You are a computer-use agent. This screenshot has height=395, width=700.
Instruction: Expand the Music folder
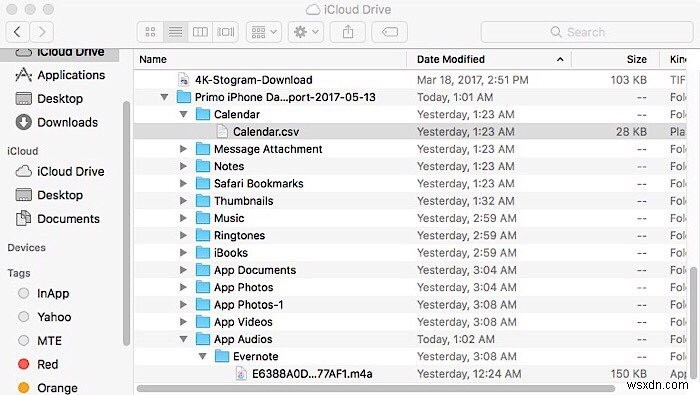click(183, 218)
